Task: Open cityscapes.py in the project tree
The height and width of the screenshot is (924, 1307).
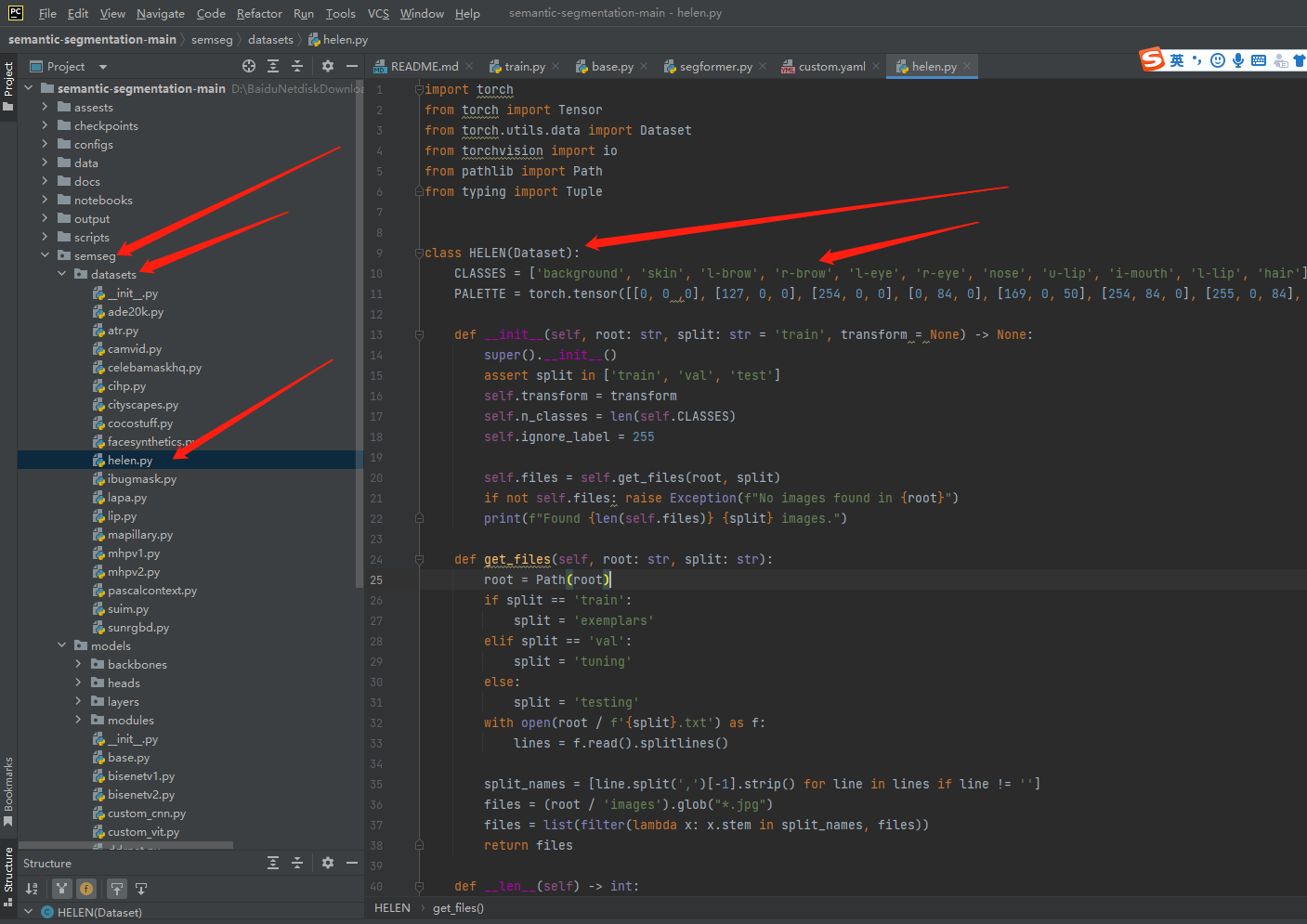Action: click(x=142, y=405)
